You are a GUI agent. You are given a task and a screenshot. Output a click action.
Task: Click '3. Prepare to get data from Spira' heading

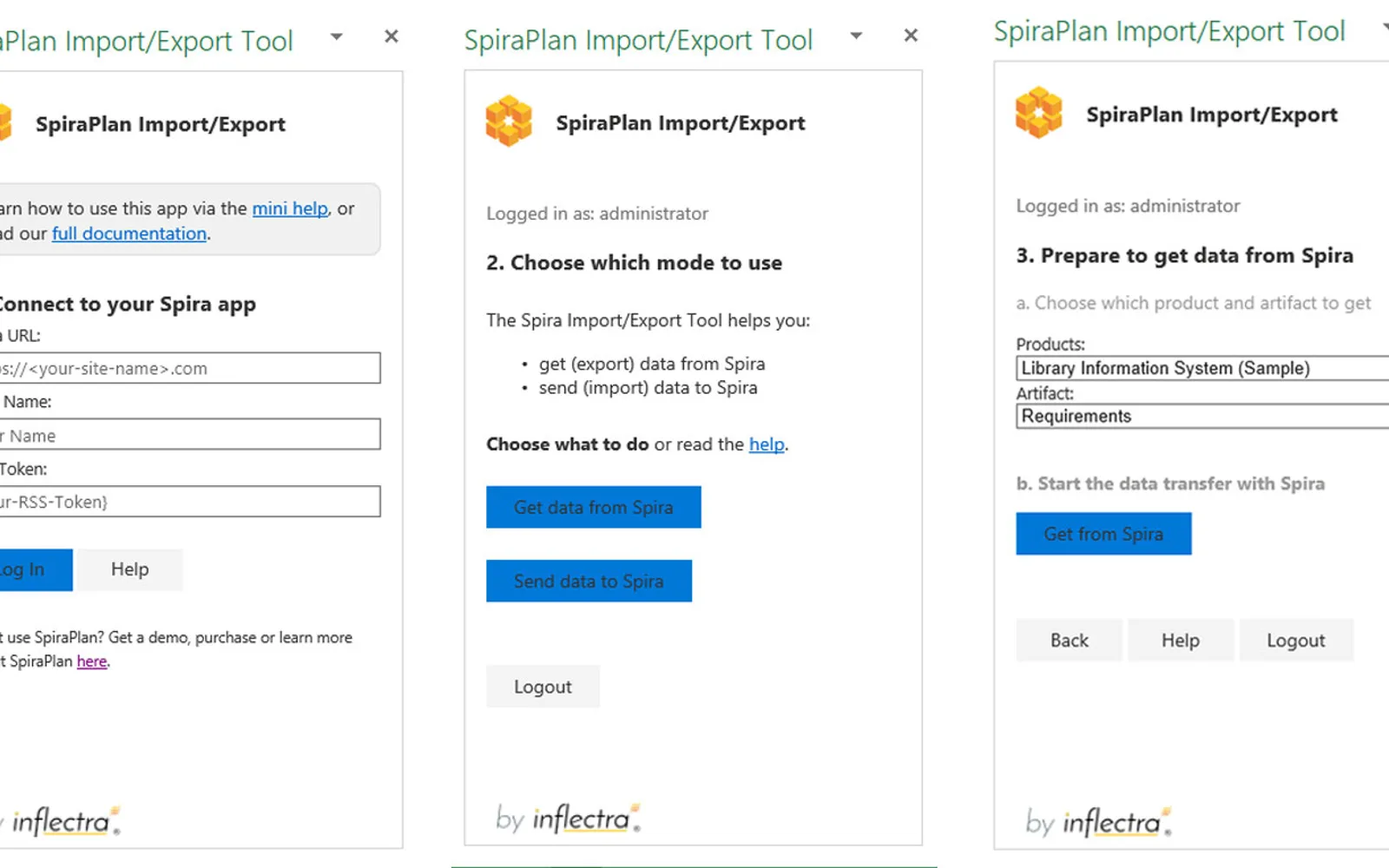click(1185, 255)
